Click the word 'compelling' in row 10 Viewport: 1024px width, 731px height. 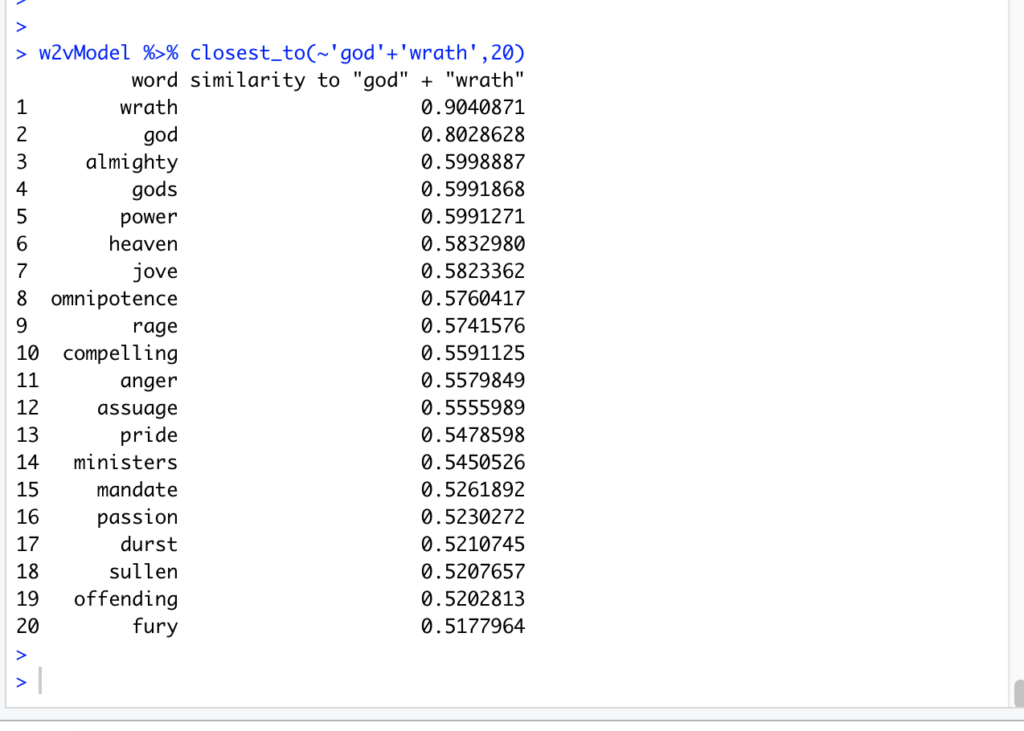click(120, 353)
